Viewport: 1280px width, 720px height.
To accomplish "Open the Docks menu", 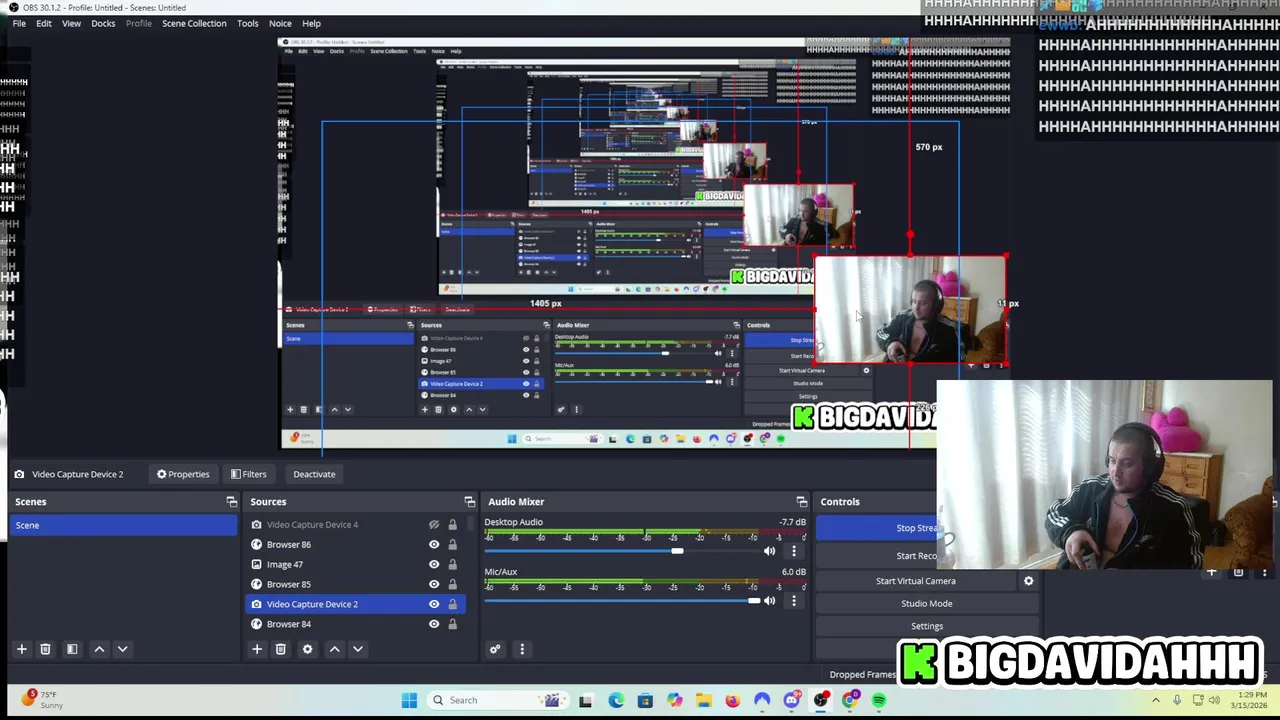I will point(103,23).
